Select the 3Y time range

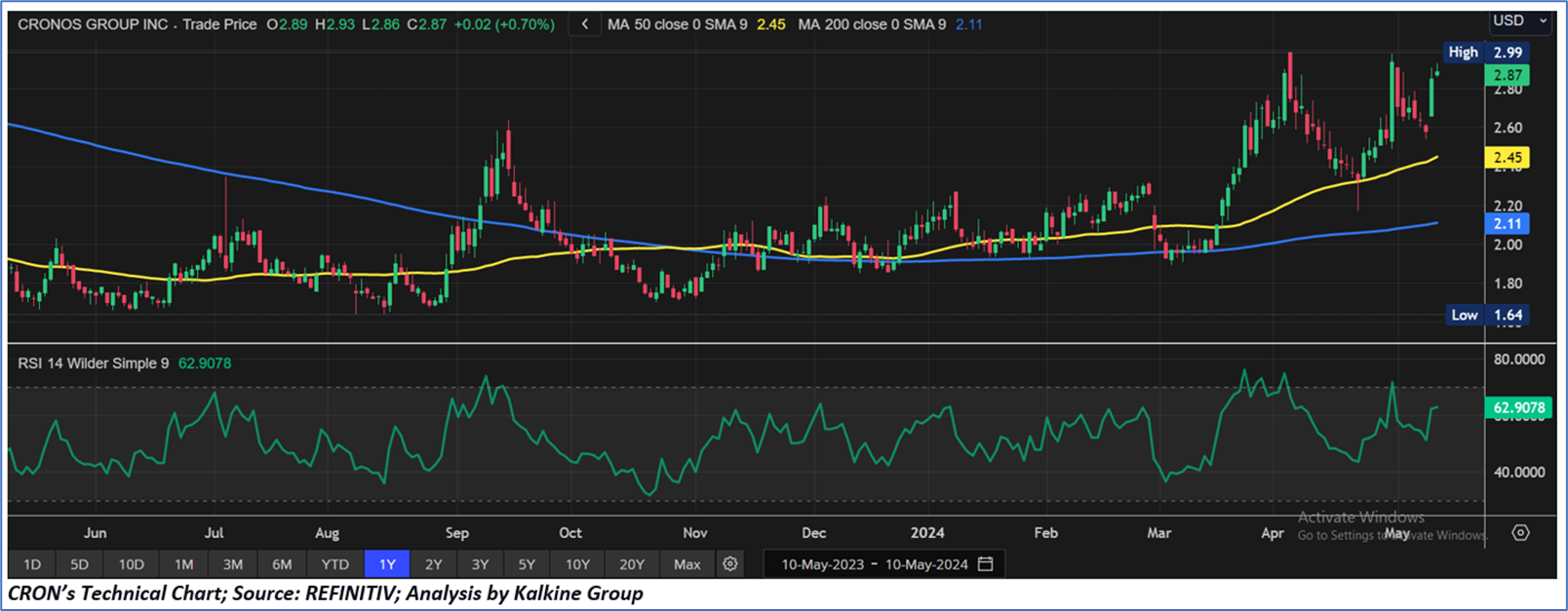tap(480, 564)
